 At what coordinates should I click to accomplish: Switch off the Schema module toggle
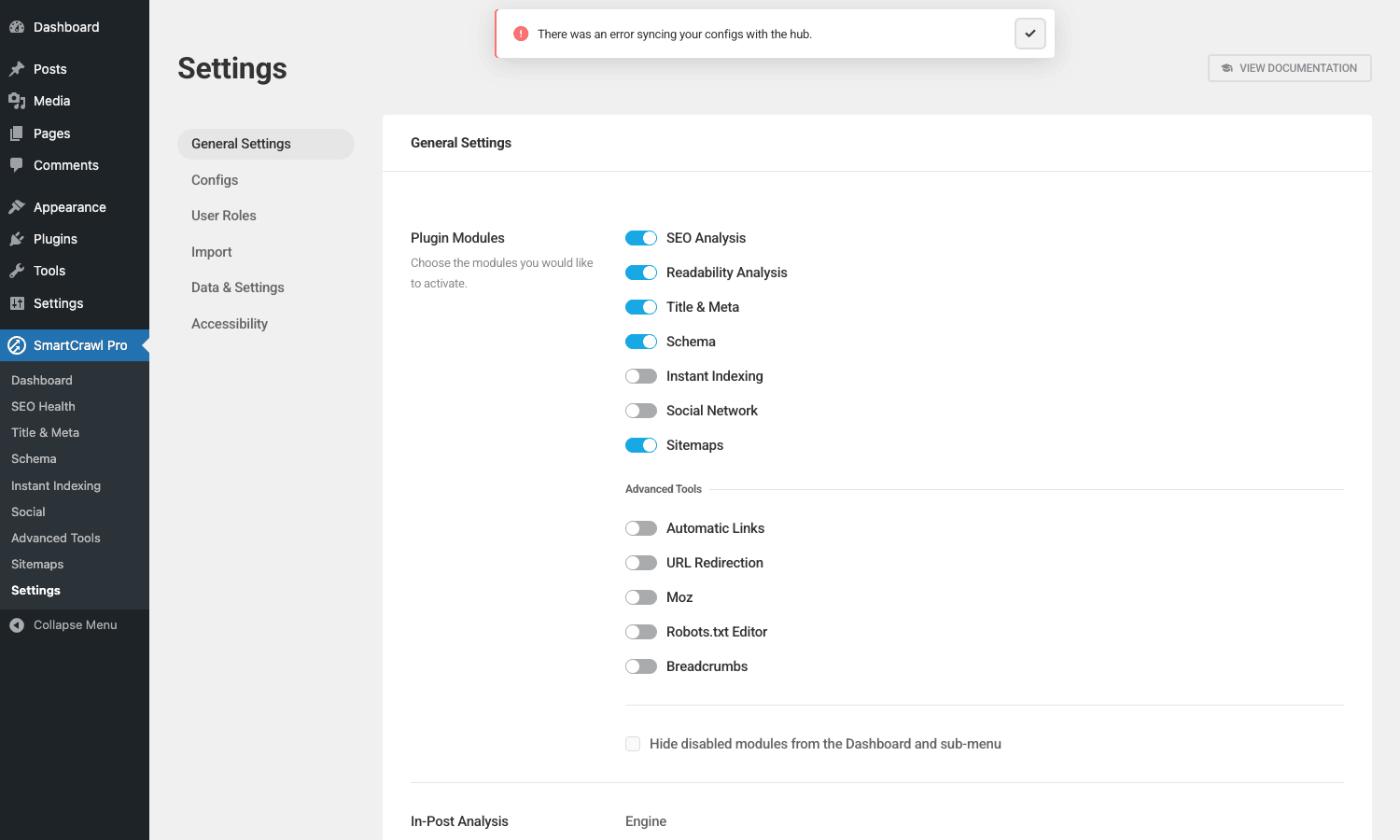[641, 342]
